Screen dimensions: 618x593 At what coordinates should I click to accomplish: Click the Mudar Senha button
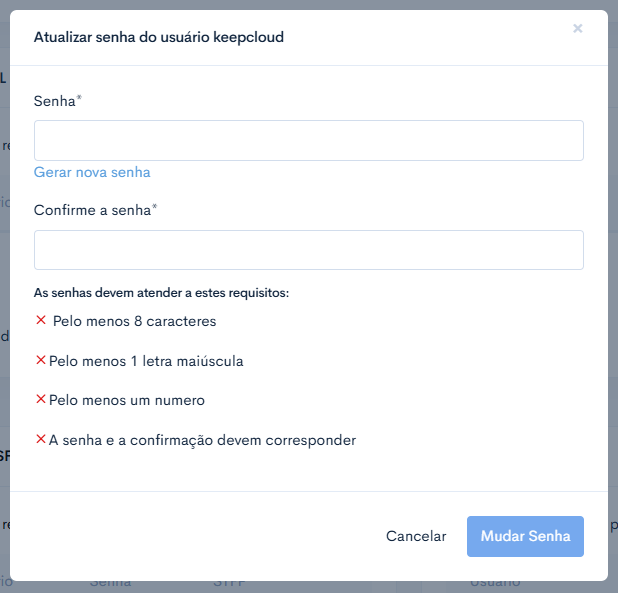tap(525, 536)
